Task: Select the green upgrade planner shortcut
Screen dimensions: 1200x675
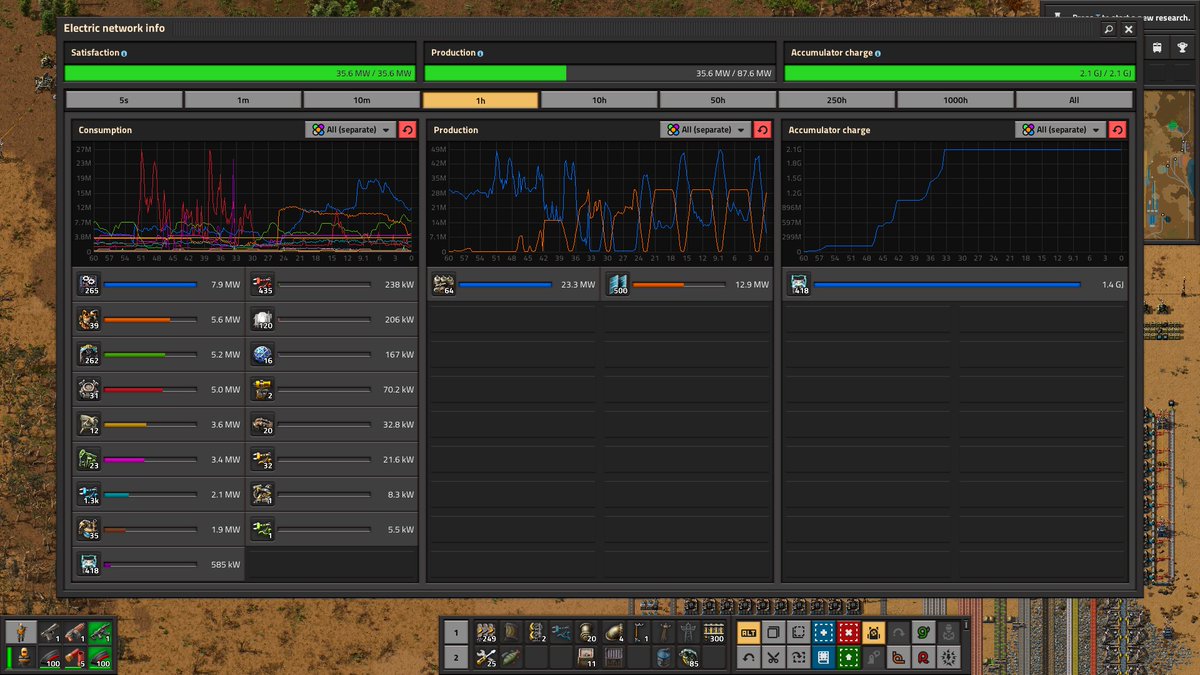Action: point(848,657)
